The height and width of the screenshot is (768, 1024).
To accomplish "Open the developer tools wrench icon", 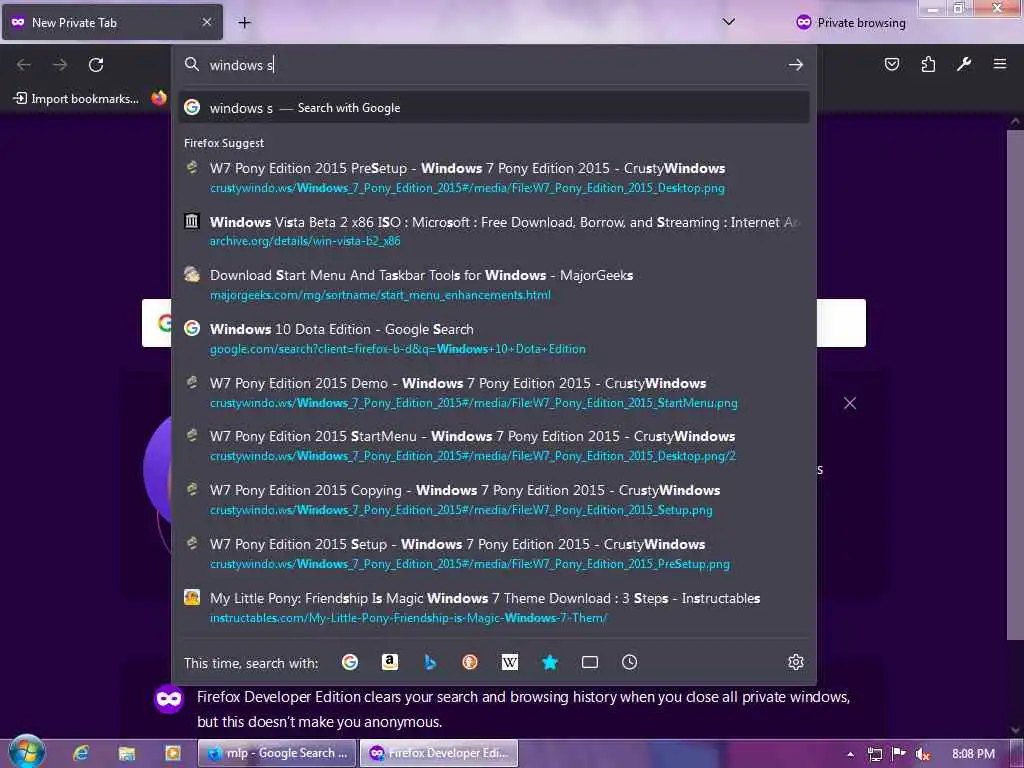I will click(x=964, y=64).
